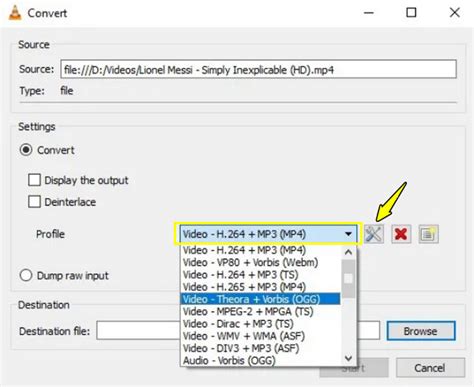Click profile list scroll-down arrow
Screen dimensions: 474x387
pos(348,359)
